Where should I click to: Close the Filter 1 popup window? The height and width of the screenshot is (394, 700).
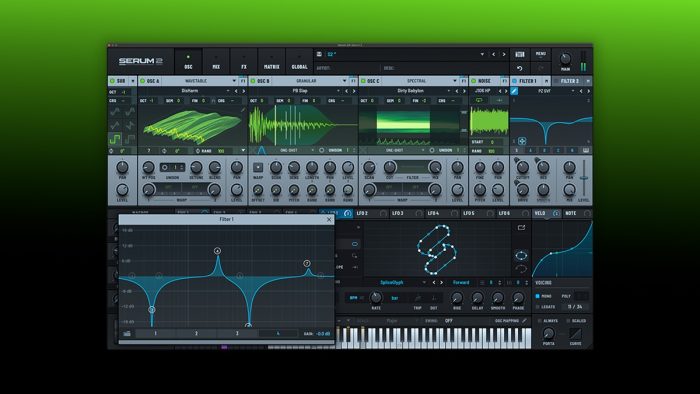coord(329,220)
